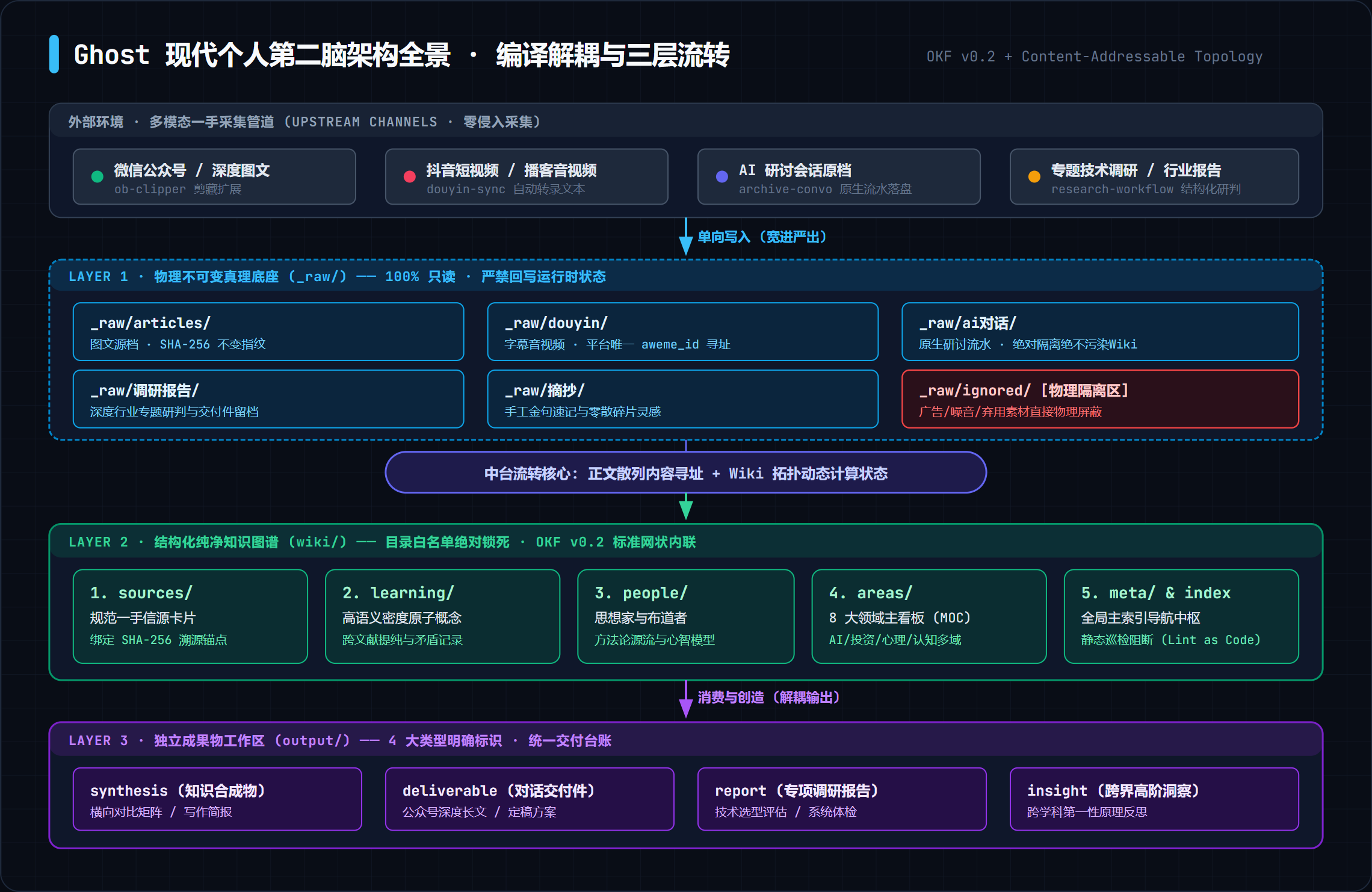This screenshot has width=1372, height=892.
Task: Click the 中台流转核心 pill
Action: (686, 472)
